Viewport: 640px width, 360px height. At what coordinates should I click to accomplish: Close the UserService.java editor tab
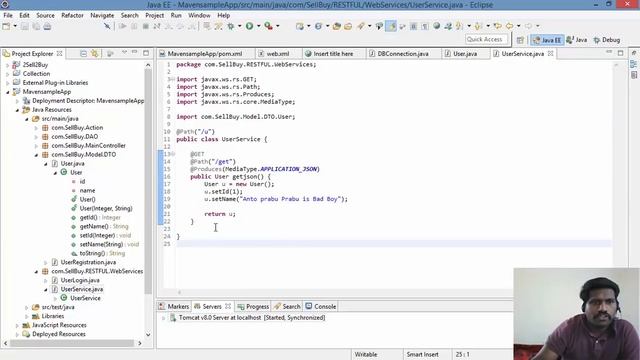[551, 53]
